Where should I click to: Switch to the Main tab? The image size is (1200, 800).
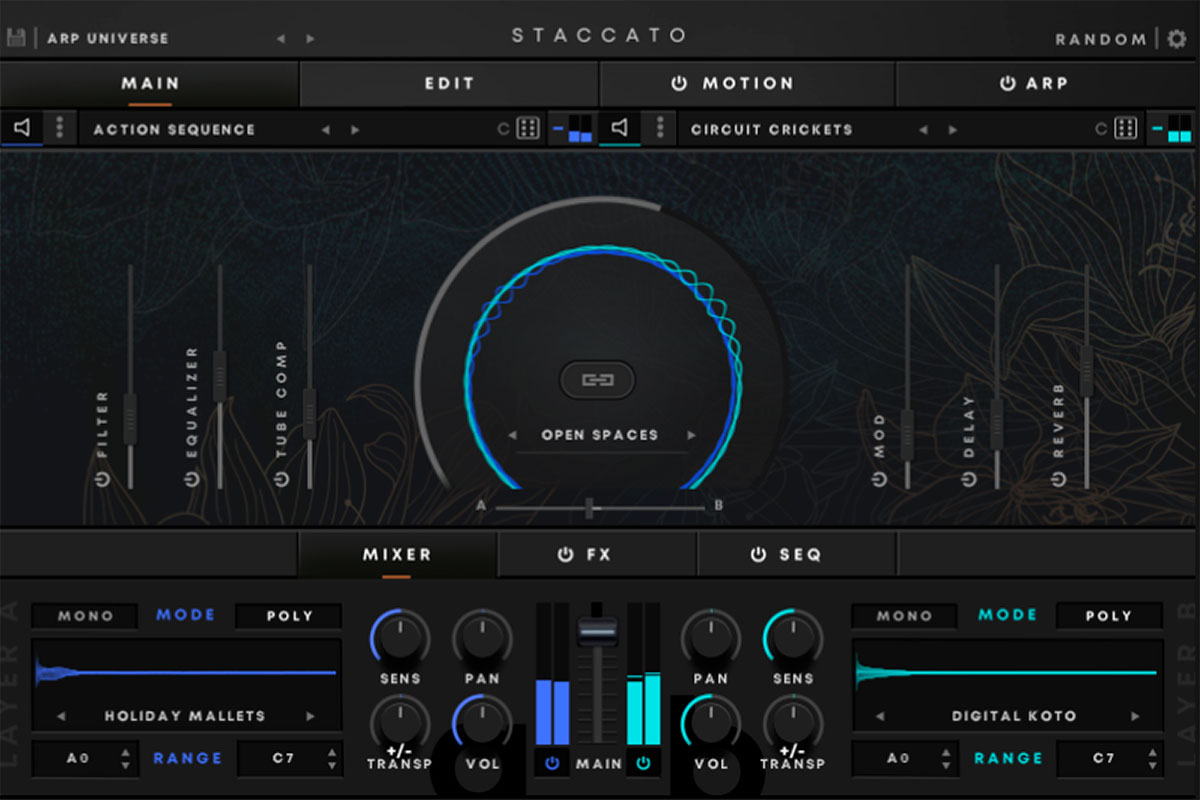click(150, 84)
